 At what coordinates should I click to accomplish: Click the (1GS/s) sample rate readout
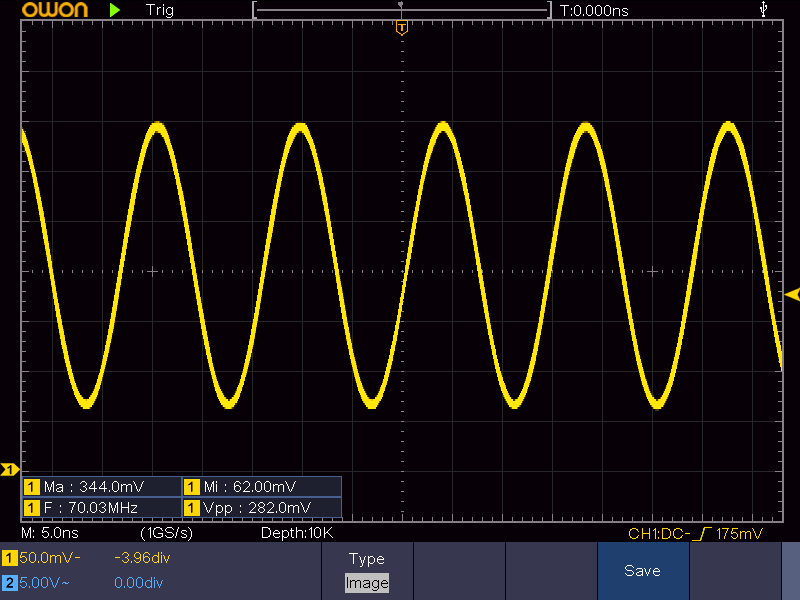(x=166, y=533)
